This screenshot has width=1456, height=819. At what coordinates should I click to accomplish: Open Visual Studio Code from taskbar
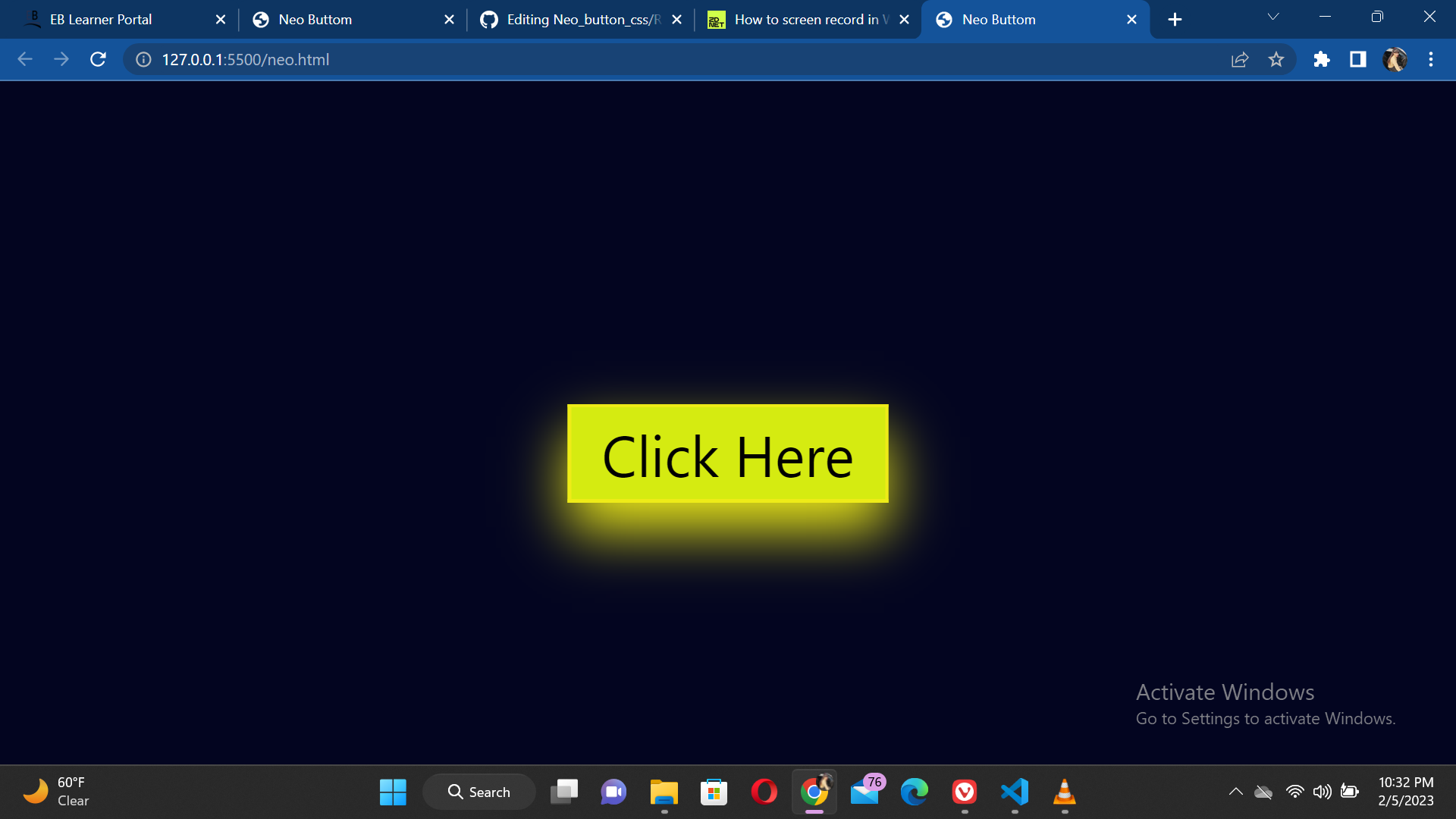click(1015, 792)
